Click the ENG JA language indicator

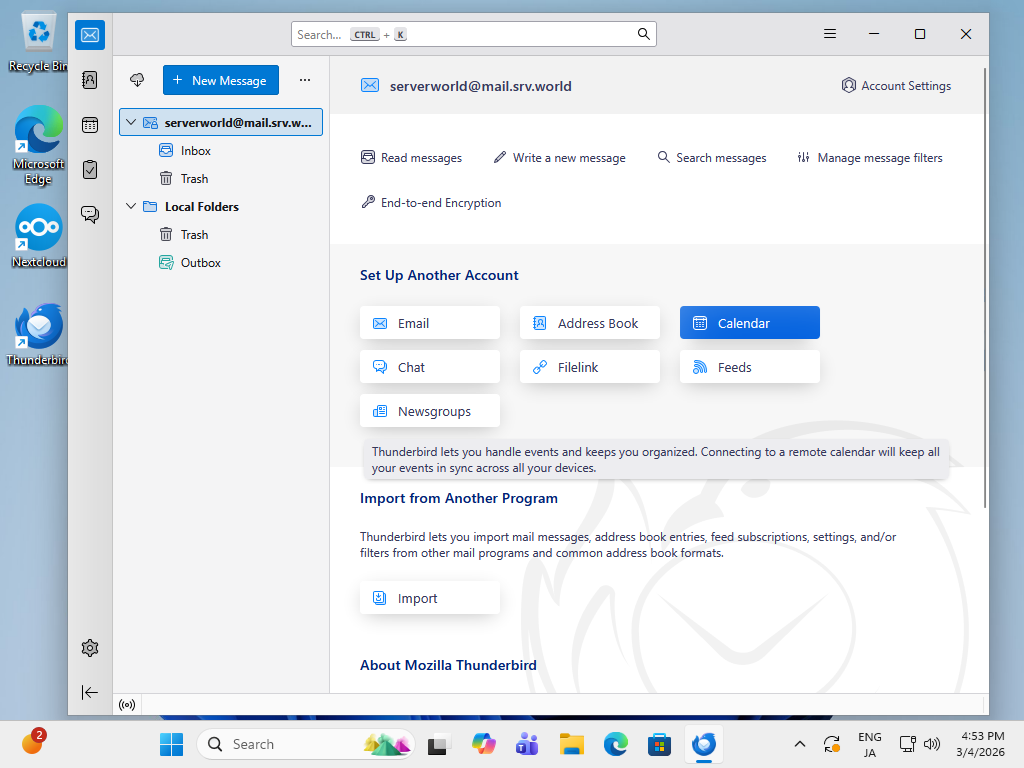click(x=869, y=744)
